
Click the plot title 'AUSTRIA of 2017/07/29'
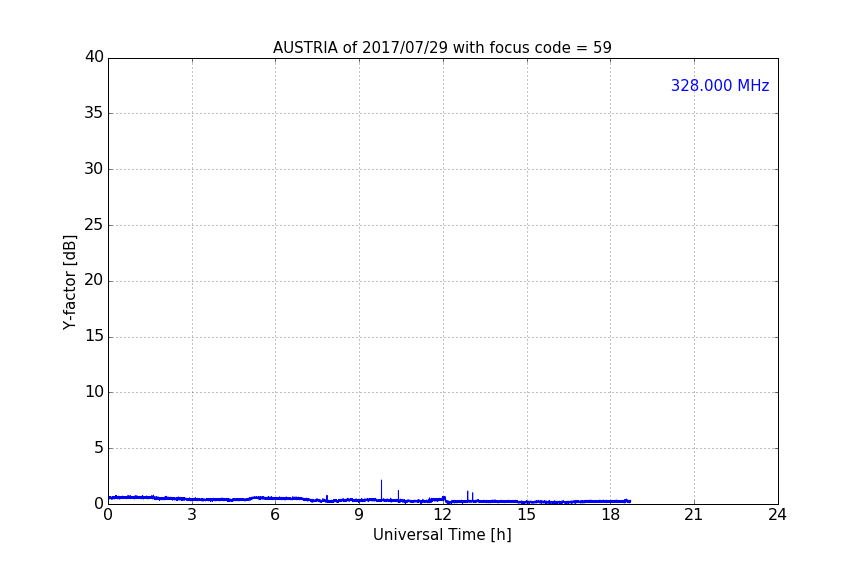[360, 48]
